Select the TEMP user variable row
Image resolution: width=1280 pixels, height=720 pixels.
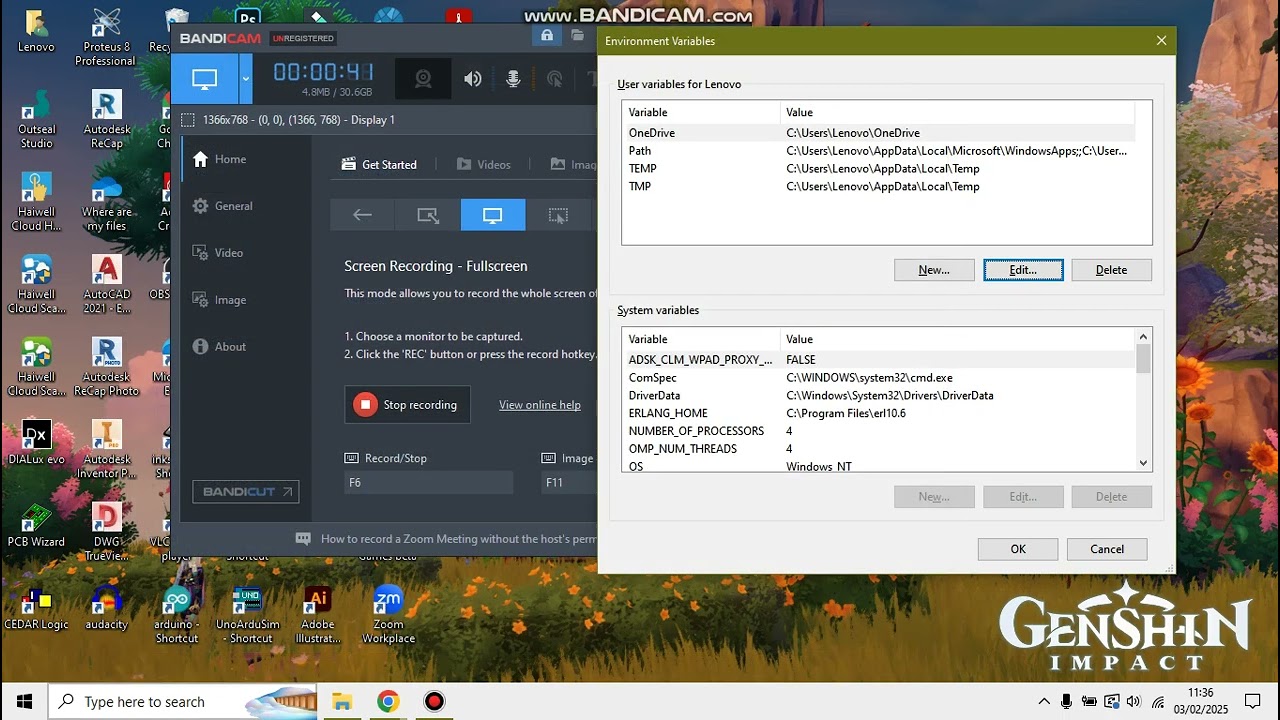coord(878,169)
